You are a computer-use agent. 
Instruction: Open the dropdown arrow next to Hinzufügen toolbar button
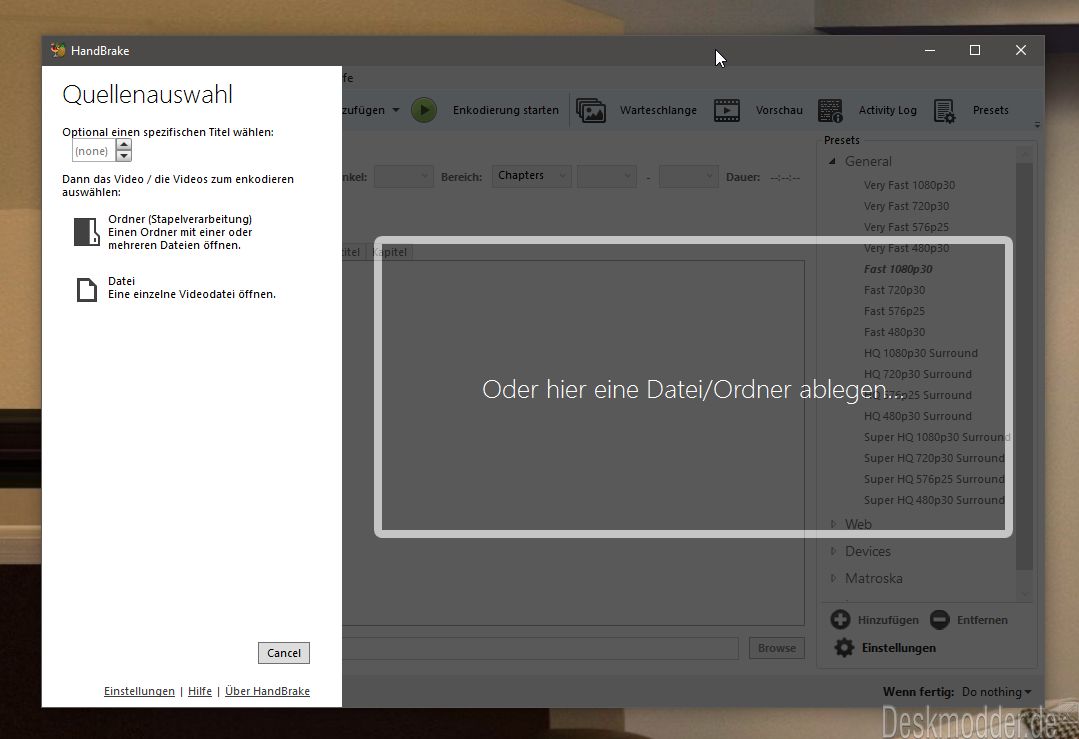396,110
